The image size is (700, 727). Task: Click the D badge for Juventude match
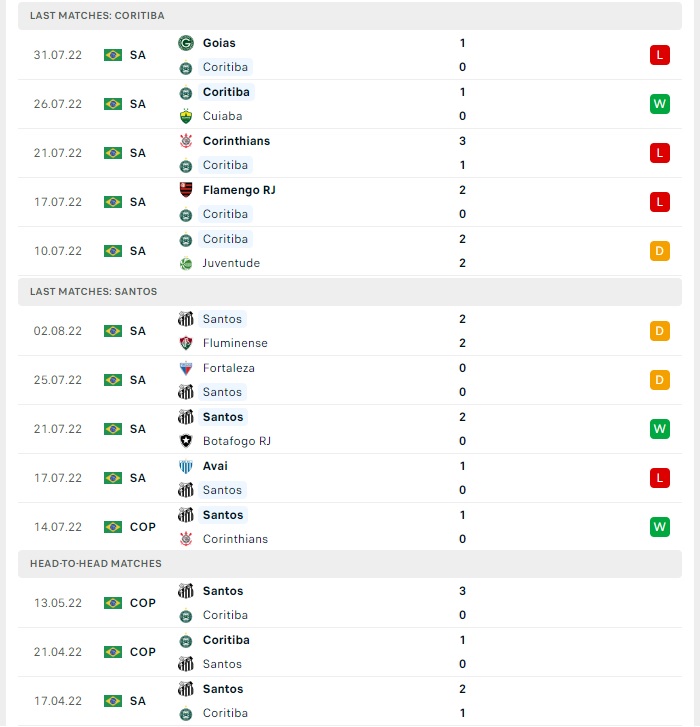(660, 251)
